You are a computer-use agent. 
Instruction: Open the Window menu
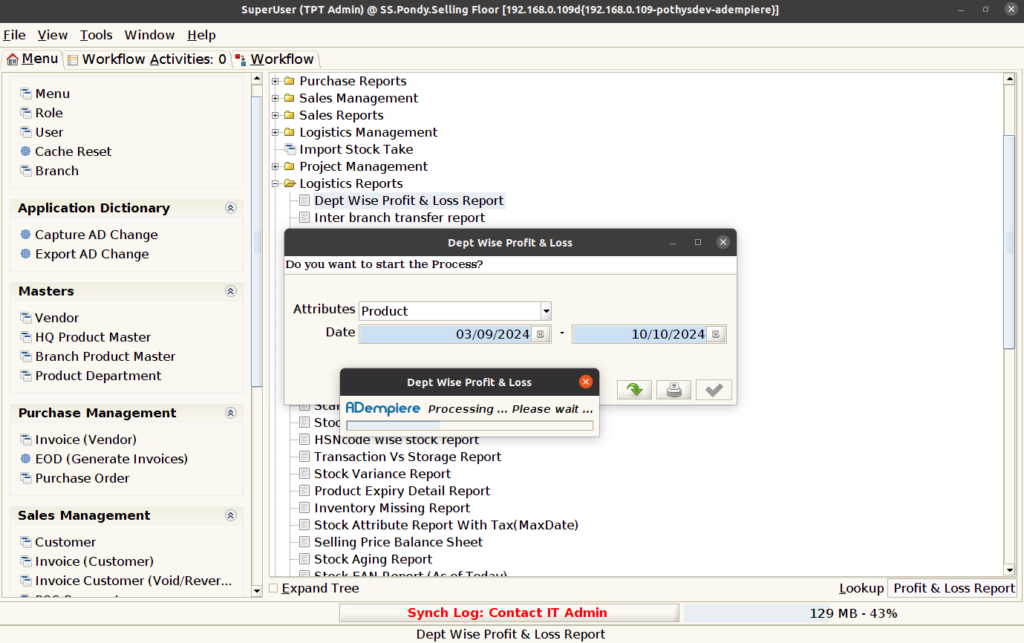(x=150, y=35)
